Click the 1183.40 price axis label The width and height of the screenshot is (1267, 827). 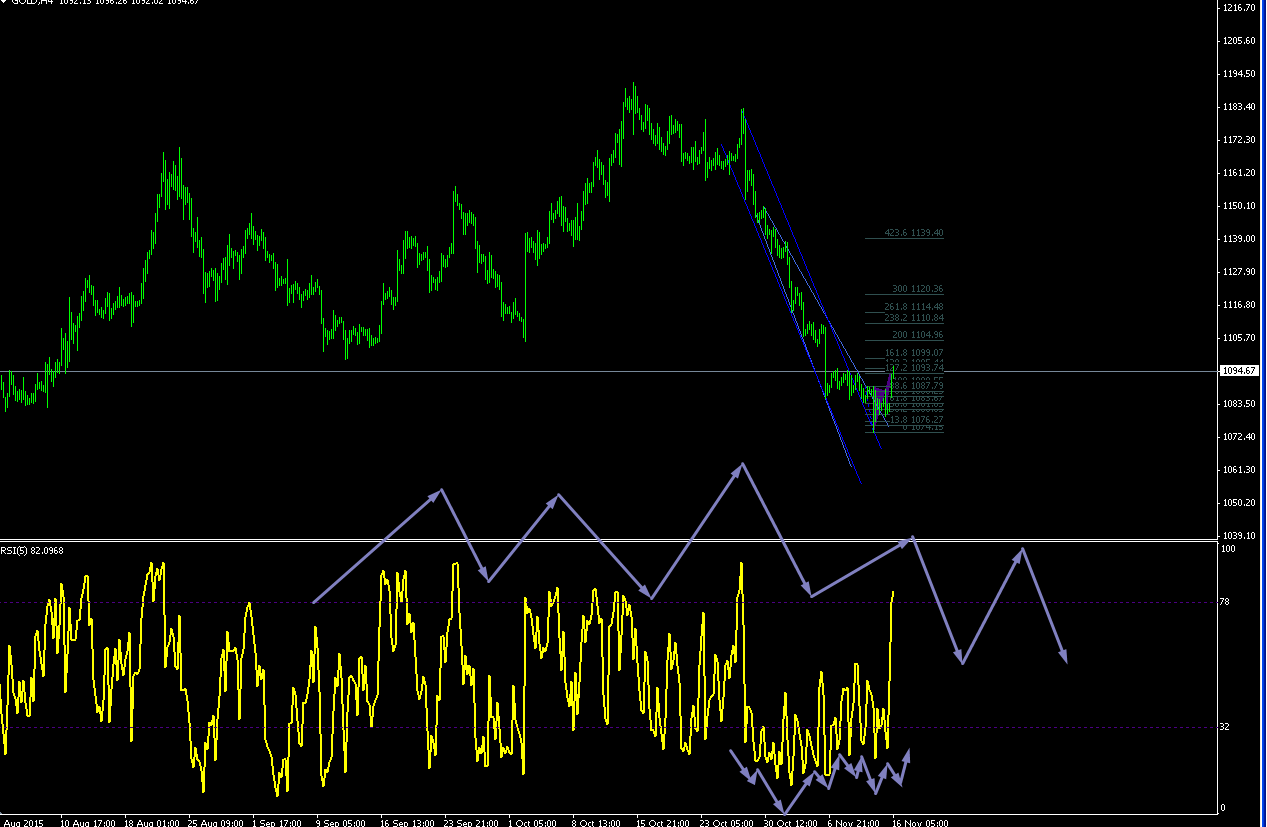pyautogui.click(x=1241, y=106)
